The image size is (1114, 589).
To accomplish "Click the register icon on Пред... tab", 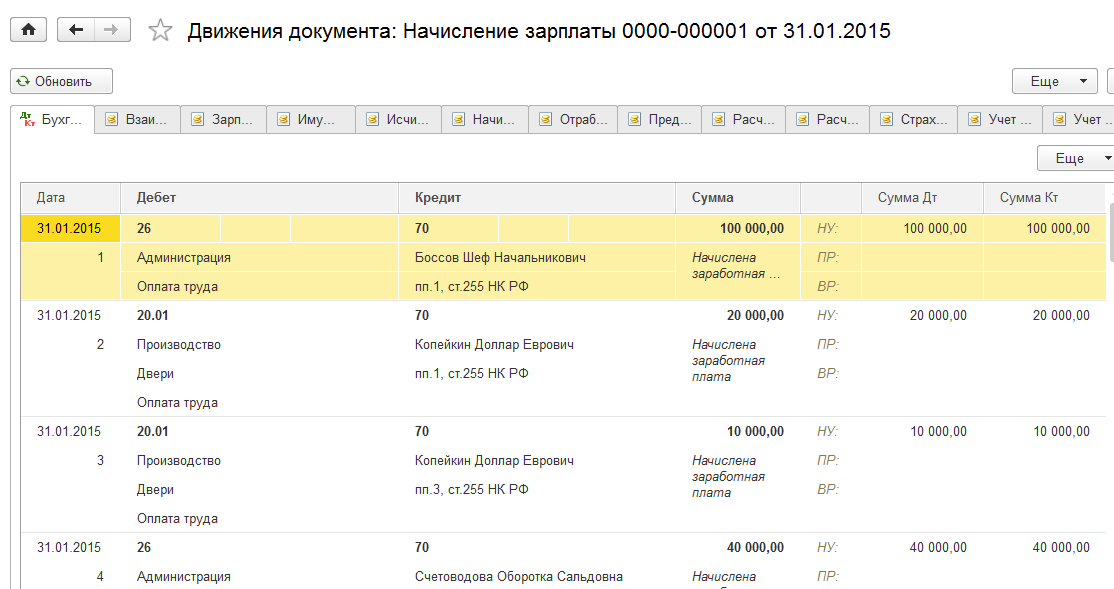I will (634, 119).
